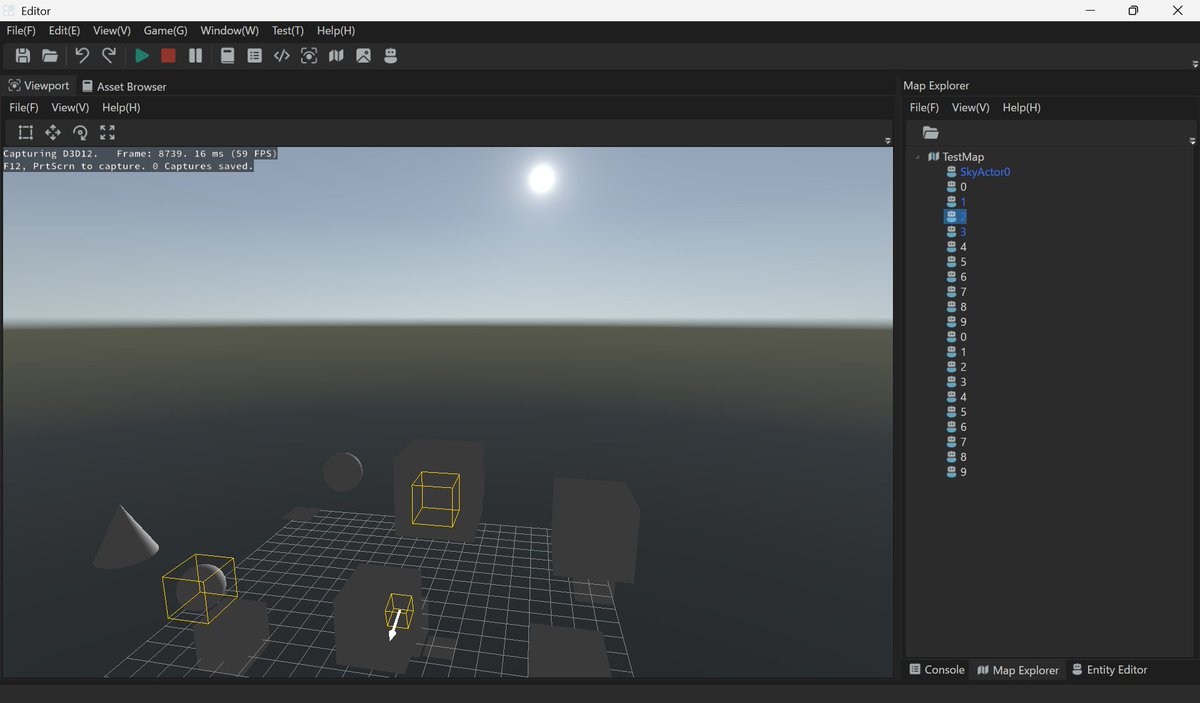
Task: Open the Map Explorer File(F) menu
Action: [924, 107]
